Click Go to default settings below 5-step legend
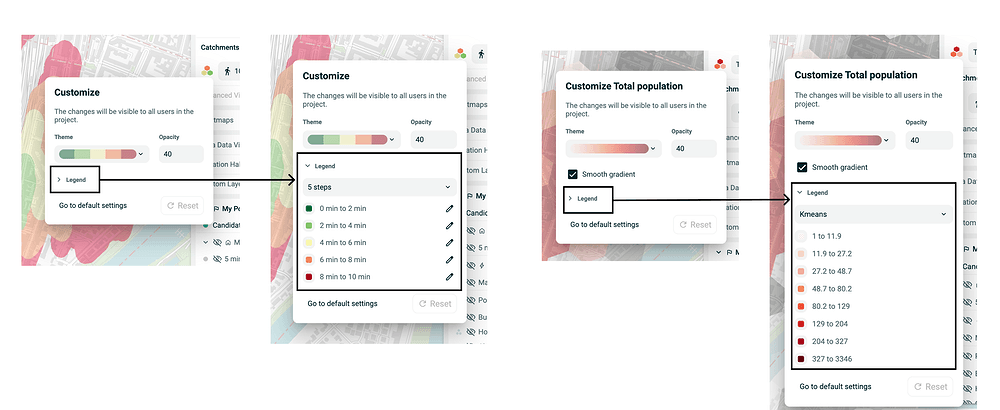The image size is (1000, 410). (342, 303)
